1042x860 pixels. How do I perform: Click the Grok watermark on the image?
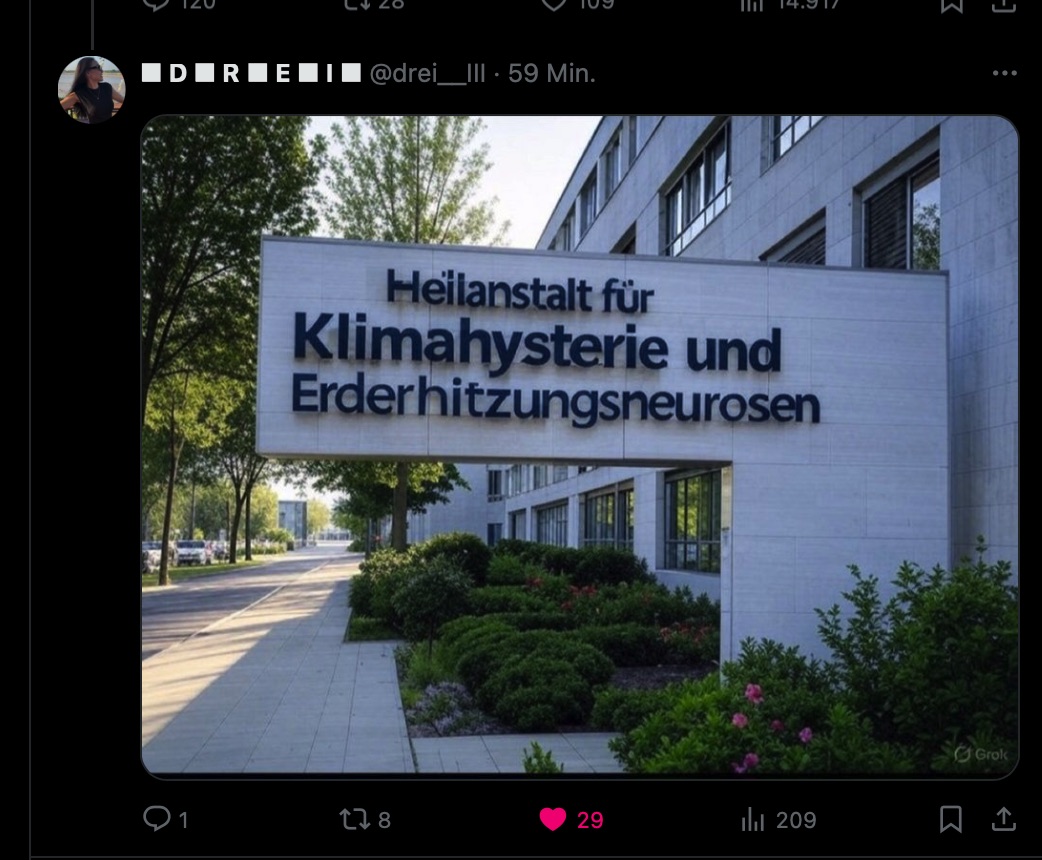click(x=980, y=754)
